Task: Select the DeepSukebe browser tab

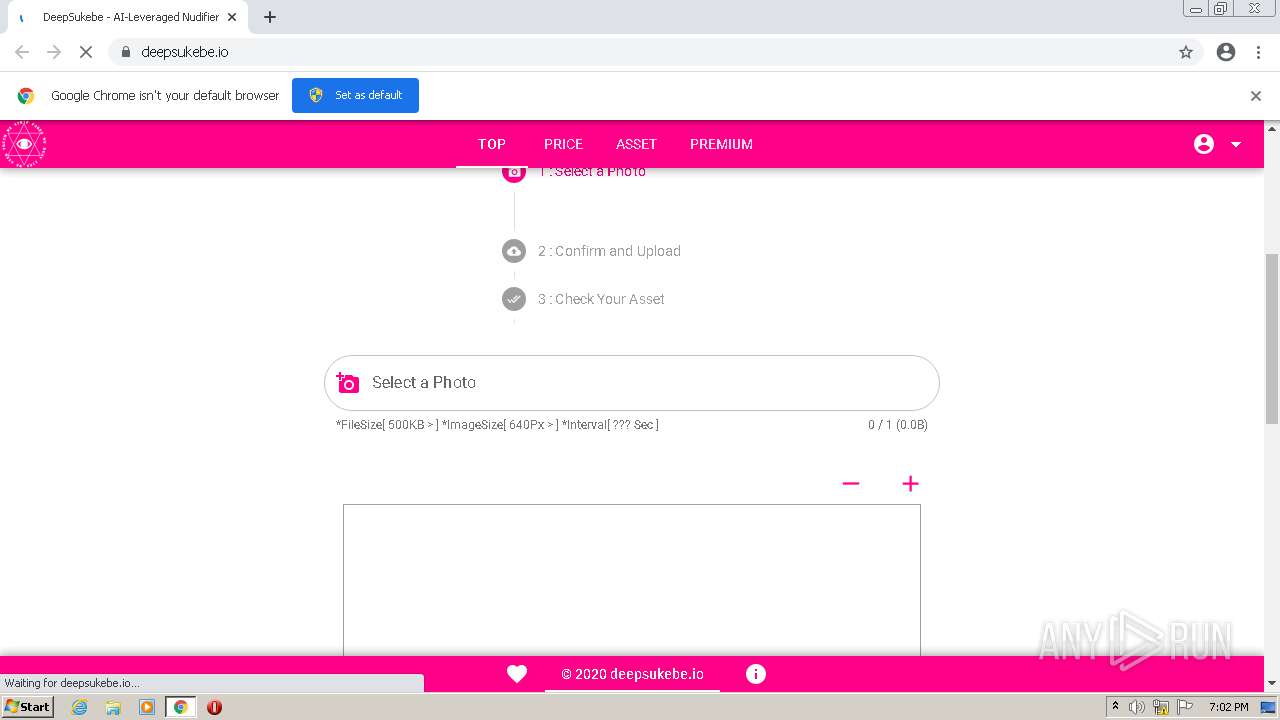Action: tap(127, 17)
